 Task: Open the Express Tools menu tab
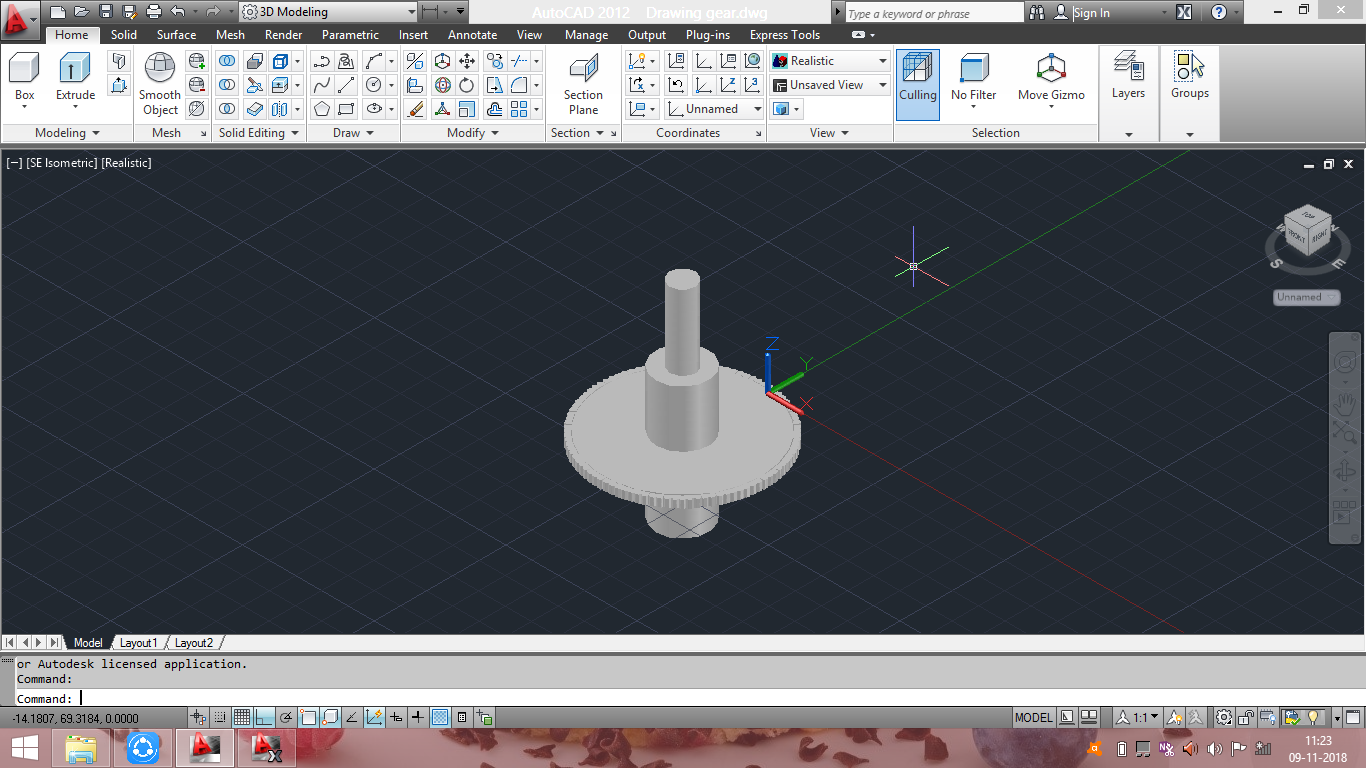coord(784,34)
